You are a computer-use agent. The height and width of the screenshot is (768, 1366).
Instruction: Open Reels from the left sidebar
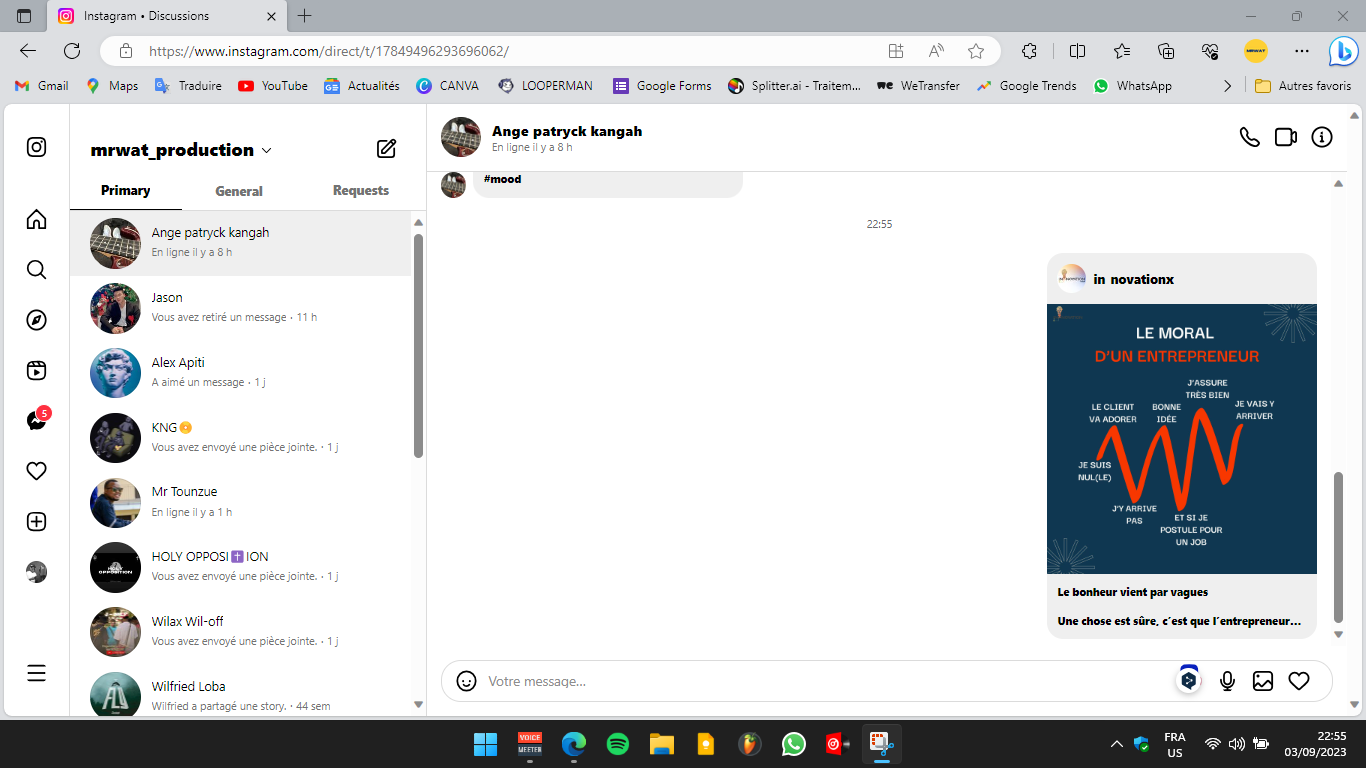(x=36, y=371)
